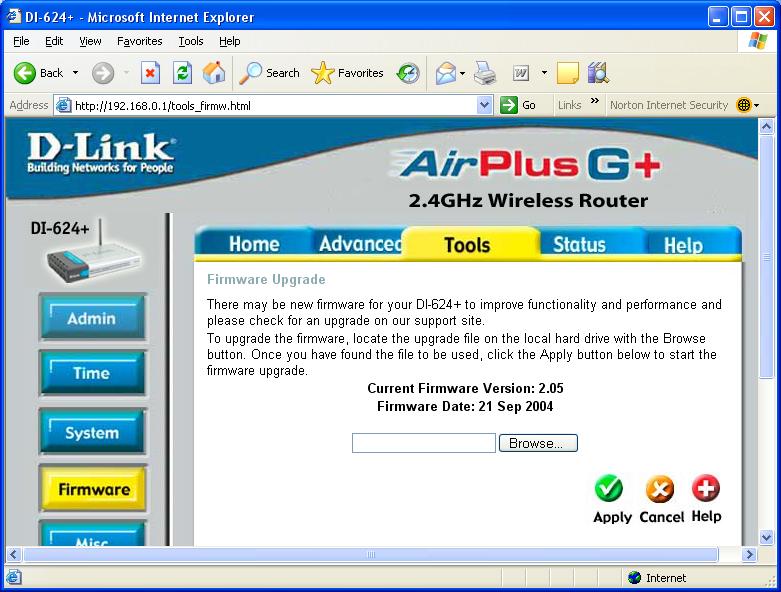The height and width of the screenshot is (592, 781).
Task: Switch to the Advanced tab
Action: point(360,243)
